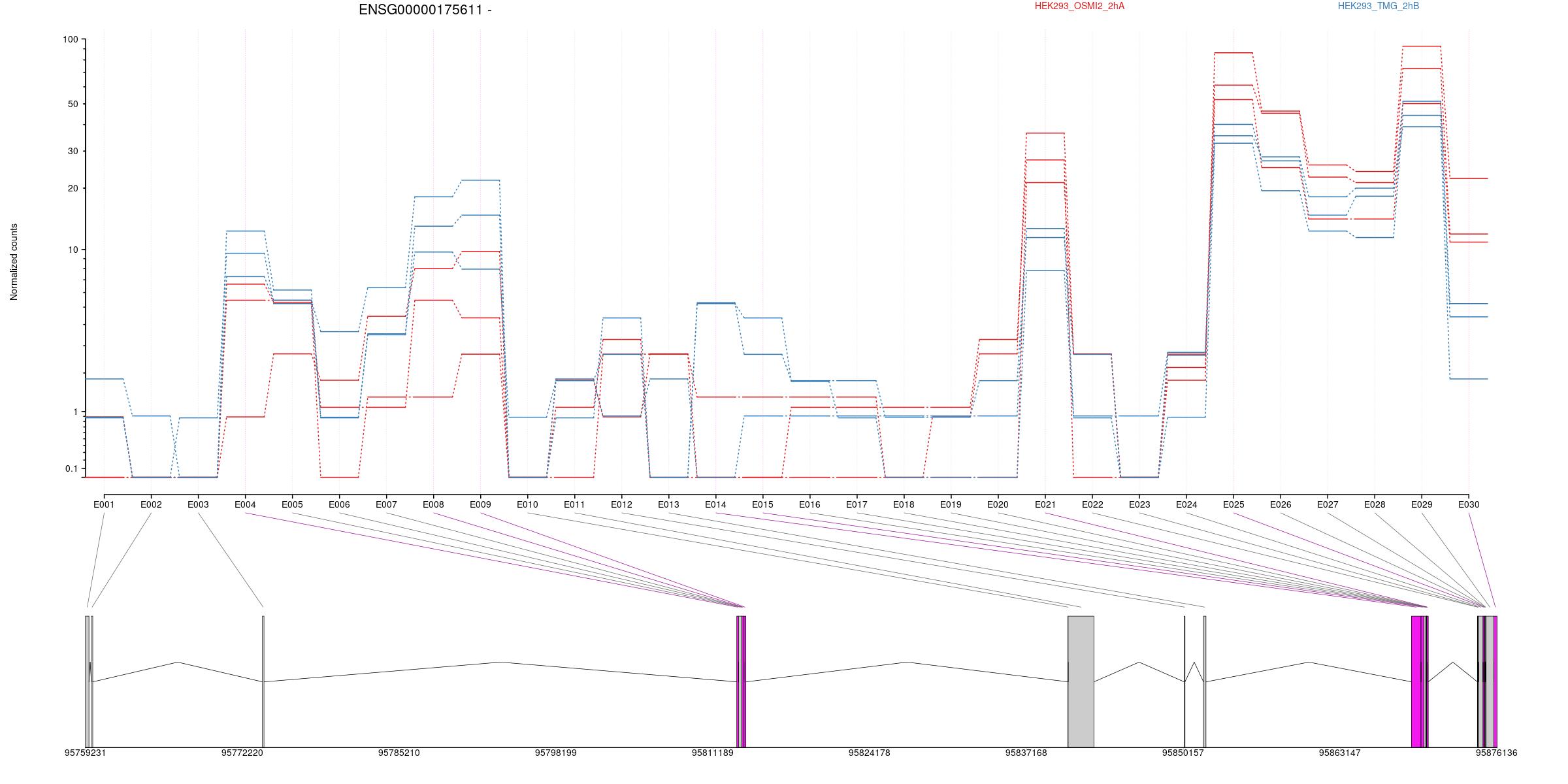The height and width of the screenshot is (784, 1568).
Task: Click exon label E013
Action: click(668, 504)
